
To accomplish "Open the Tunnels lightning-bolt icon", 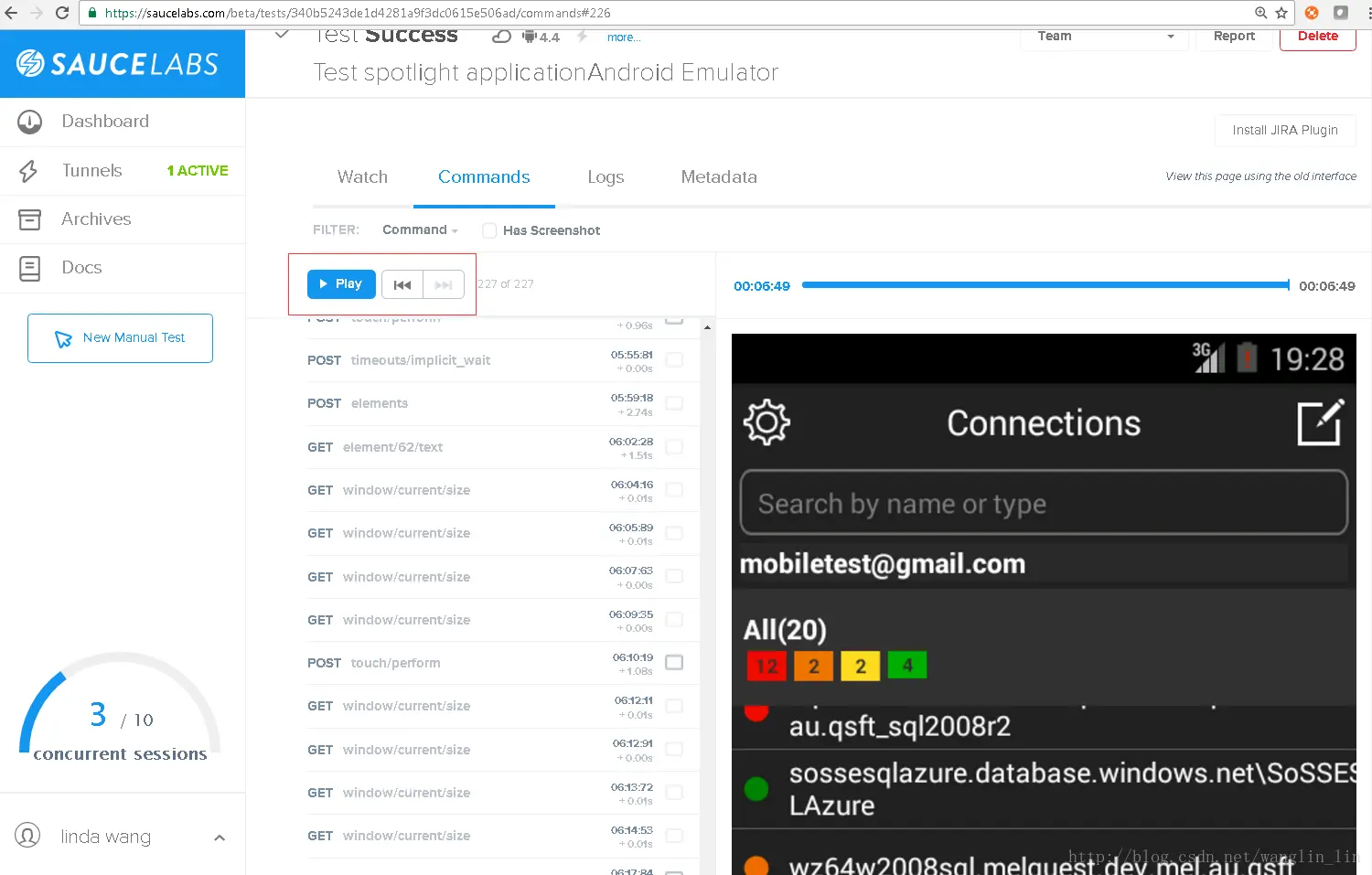I will [29, 171].
